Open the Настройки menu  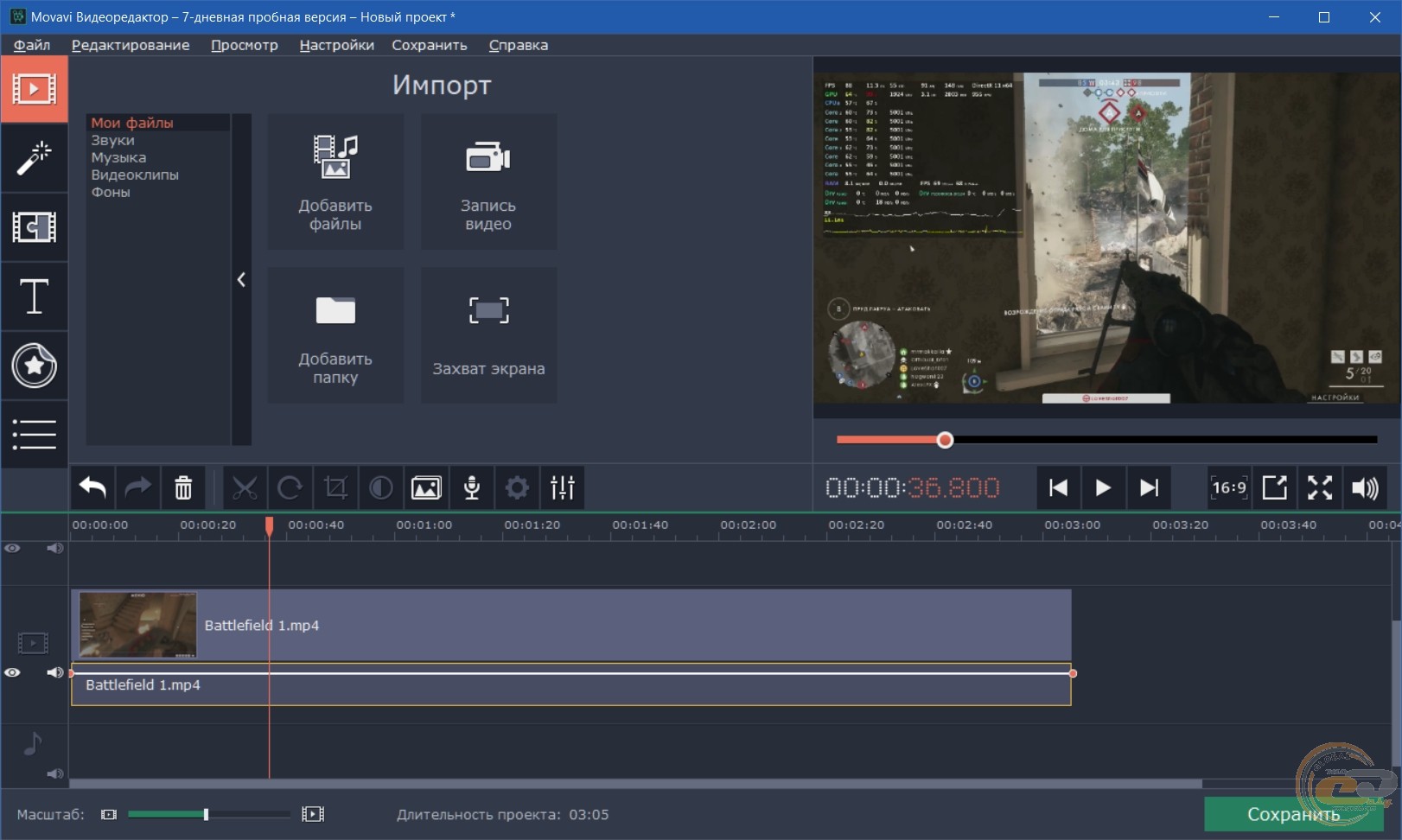pyautogui.click(x=337, y=45)
